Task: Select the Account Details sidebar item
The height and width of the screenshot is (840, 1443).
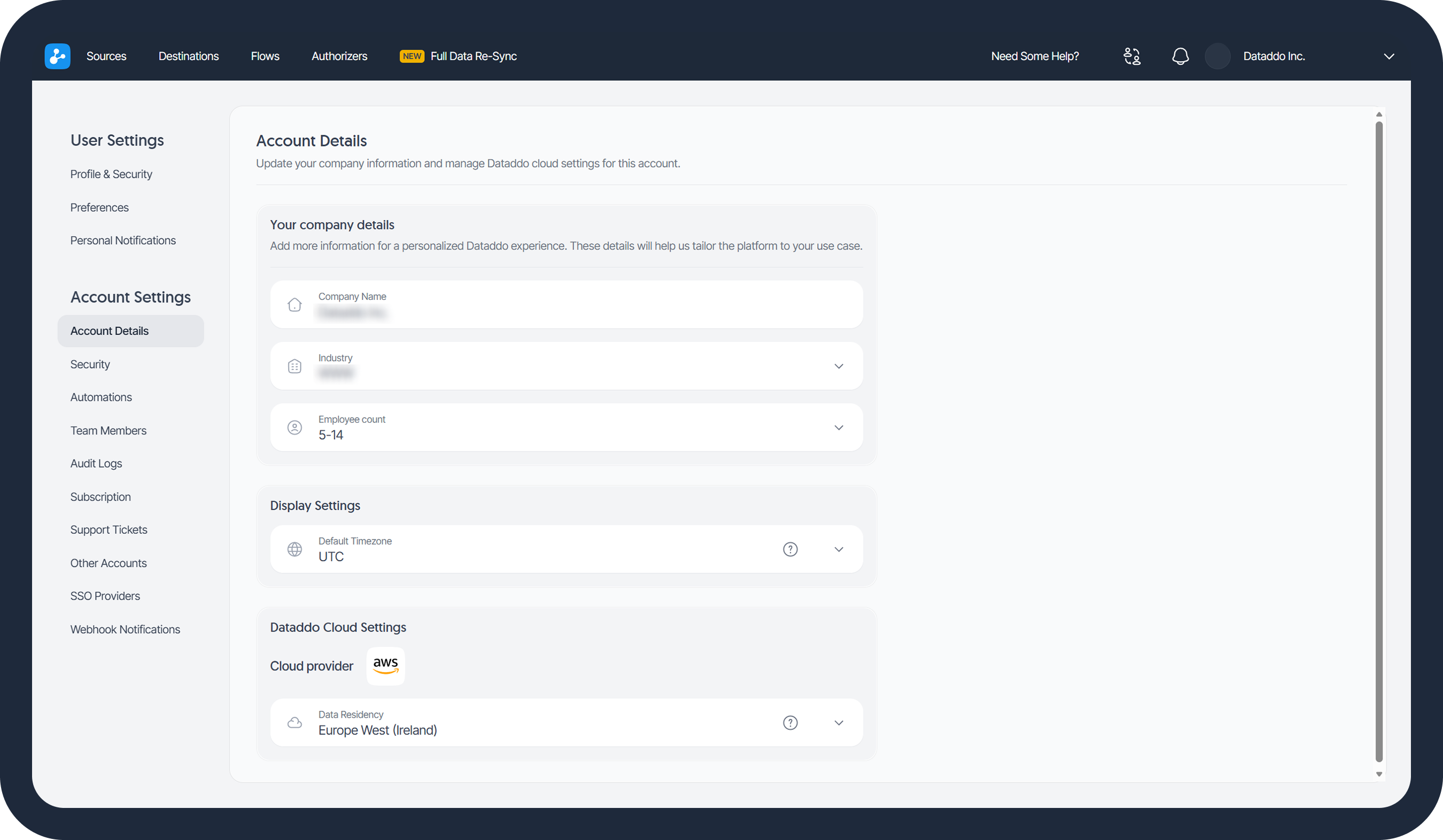Action: click(130, 330)
